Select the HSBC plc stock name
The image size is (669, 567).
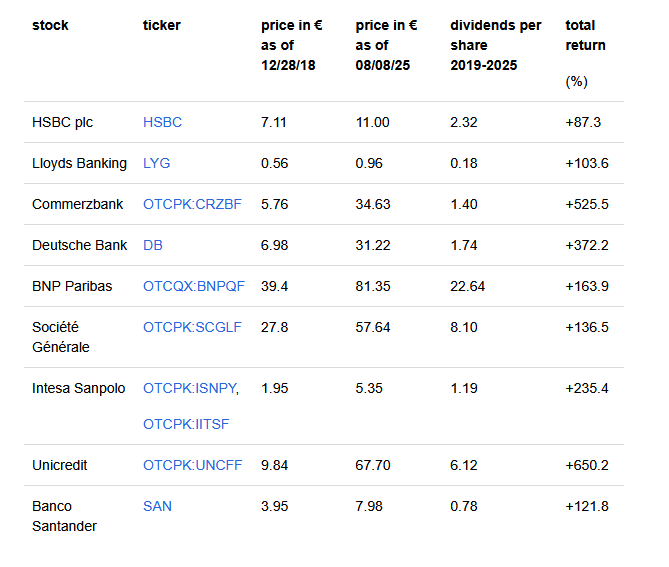pos(62,122)
